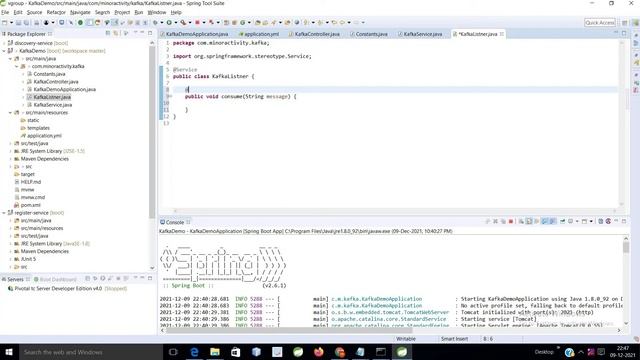Switch to the Boot Dashboard tab
This screenshot has width=640, height=360.
[x=55, y=279]
